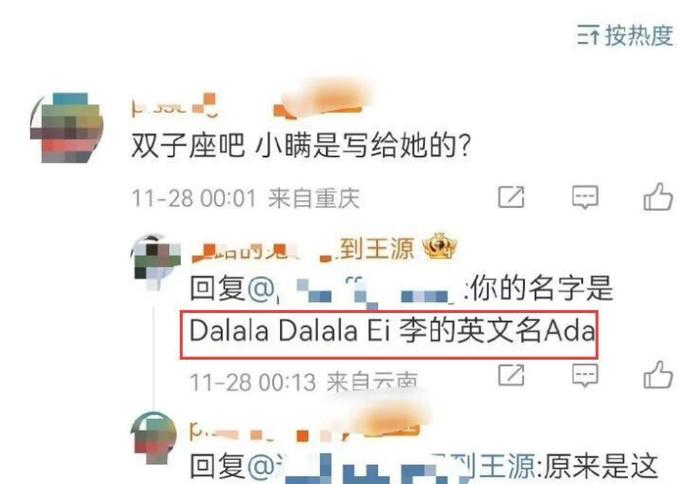Viewport: 700px width, 484px height.
Task: Reply to the Dalala Dalala Ei comment
Action: coord(585,375)
